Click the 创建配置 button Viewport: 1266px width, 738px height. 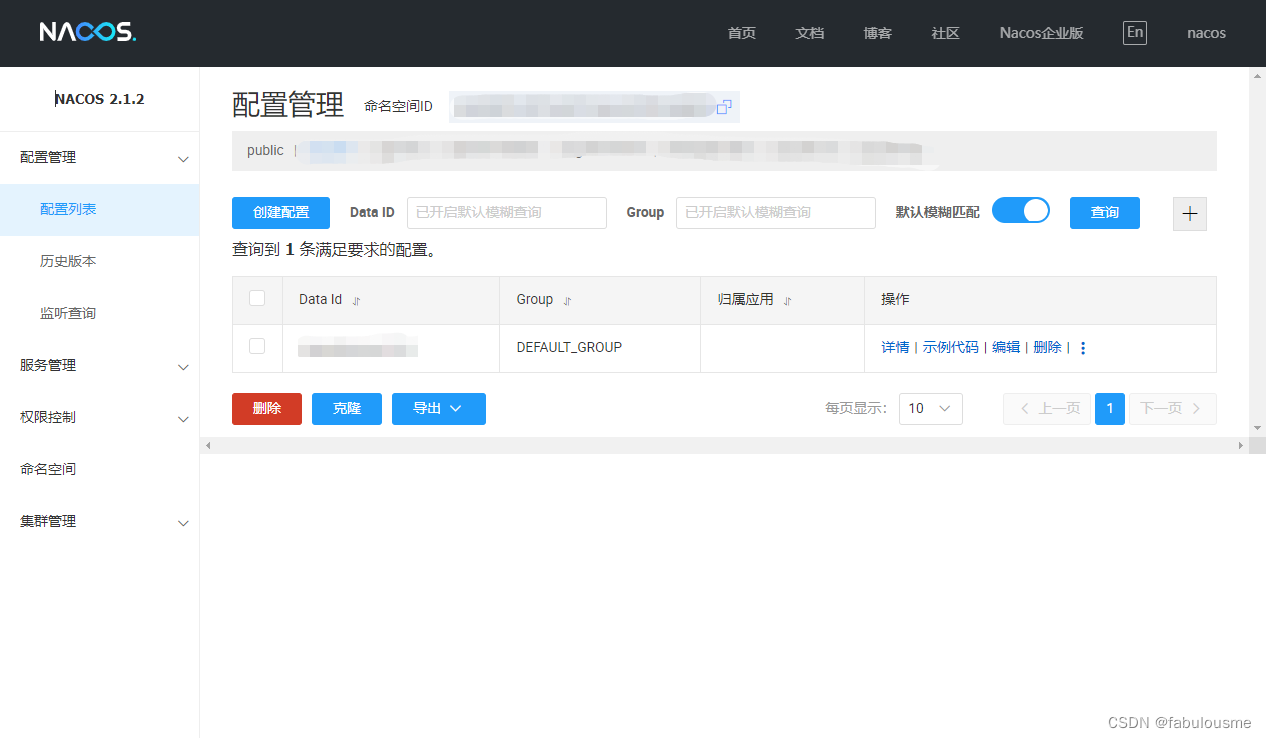pos(280,213)
